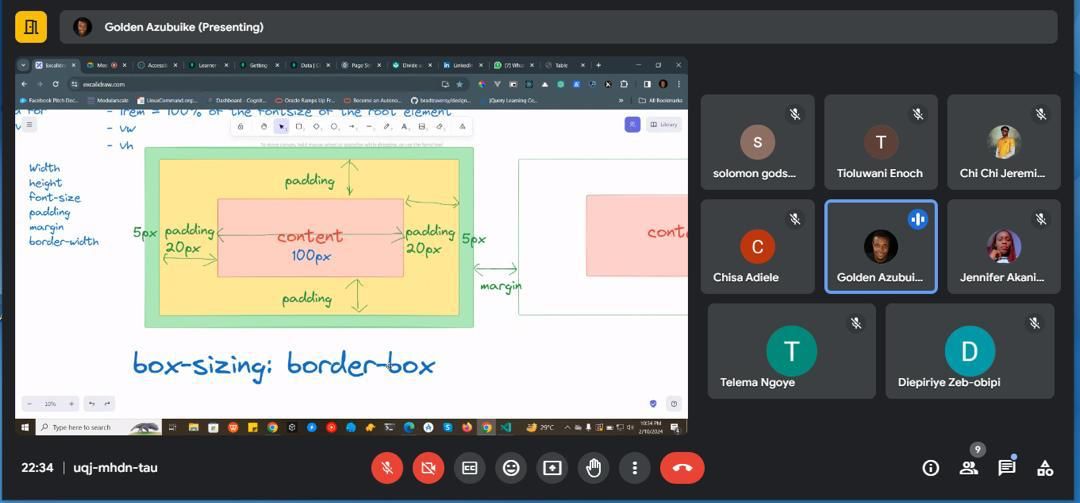Choose the Eraser tool in shared Excalidraw

coord(439,127)
